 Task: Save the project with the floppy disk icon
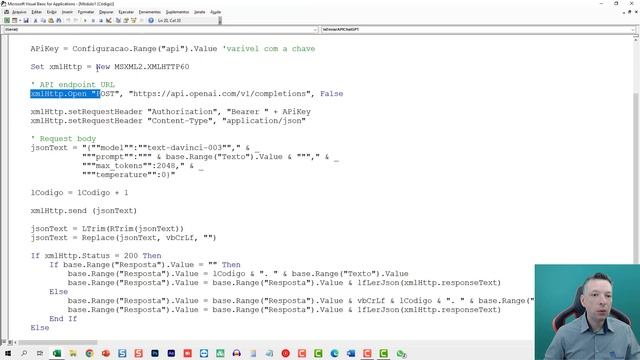pos(26,20)
